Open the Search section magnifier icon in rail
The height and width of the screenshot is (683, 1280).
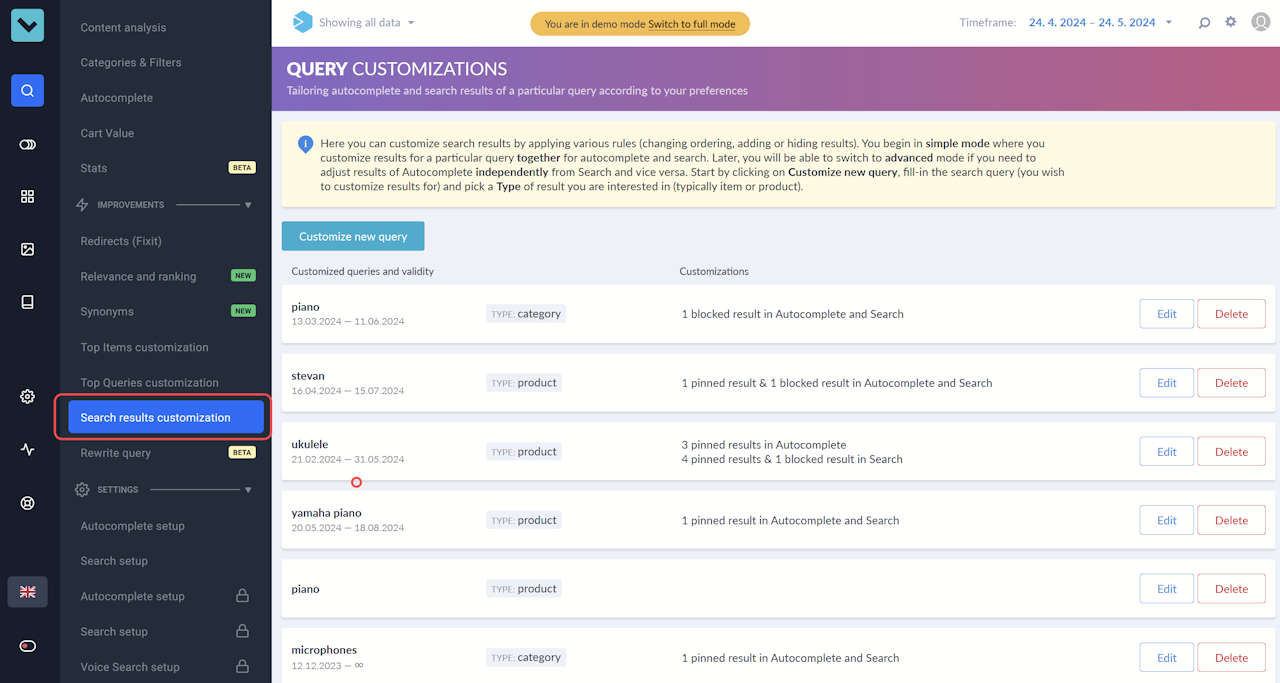click(x=27, y=90)
